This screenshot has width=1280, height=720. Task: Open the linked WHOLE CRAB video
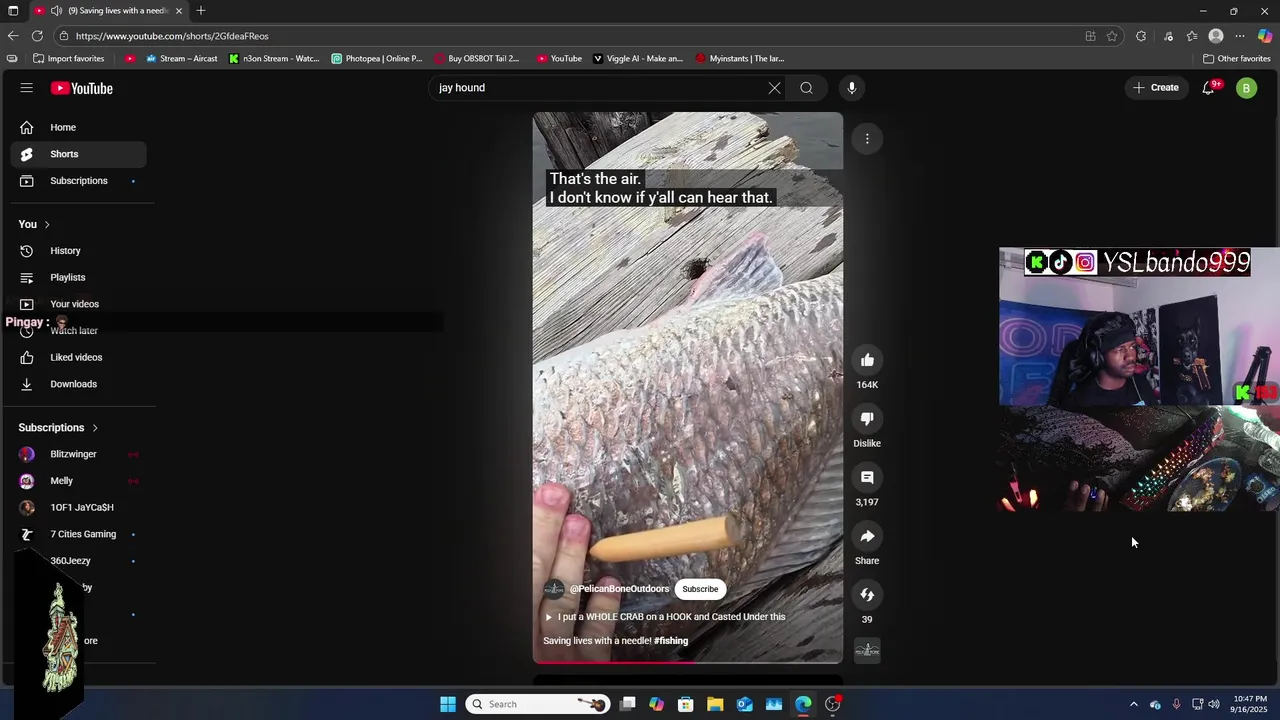(x=665, y=617)
